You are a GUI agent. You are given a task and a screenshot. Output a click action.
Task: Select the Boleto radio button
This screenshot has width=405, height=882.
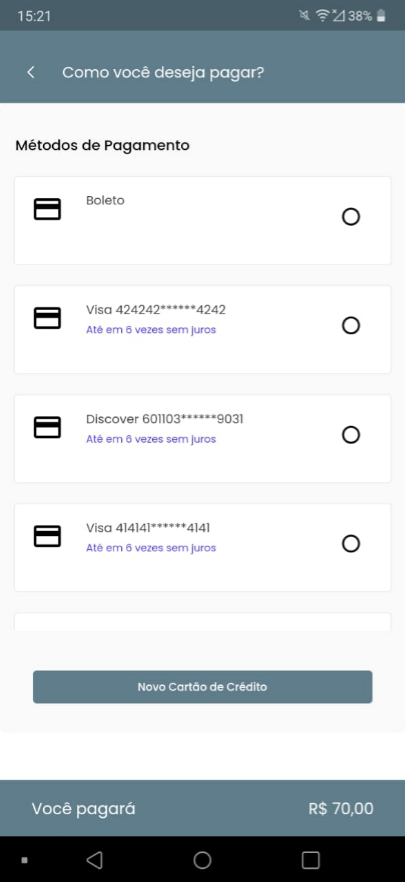coord(351,217)
